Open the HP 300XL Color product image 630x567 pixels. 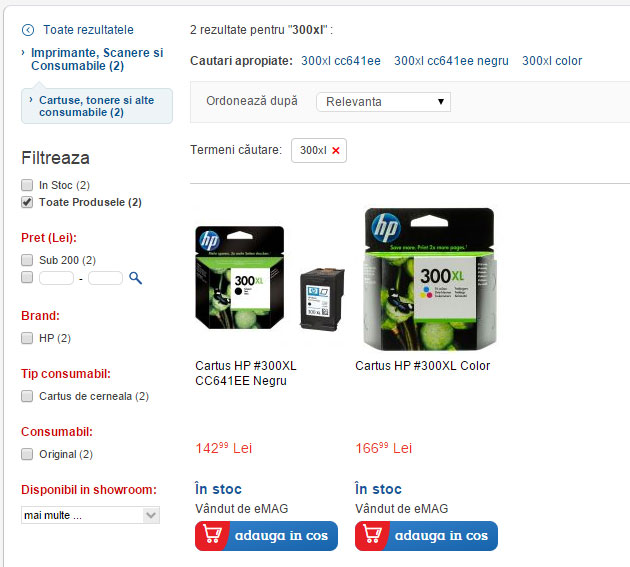[x=430, y=279]
